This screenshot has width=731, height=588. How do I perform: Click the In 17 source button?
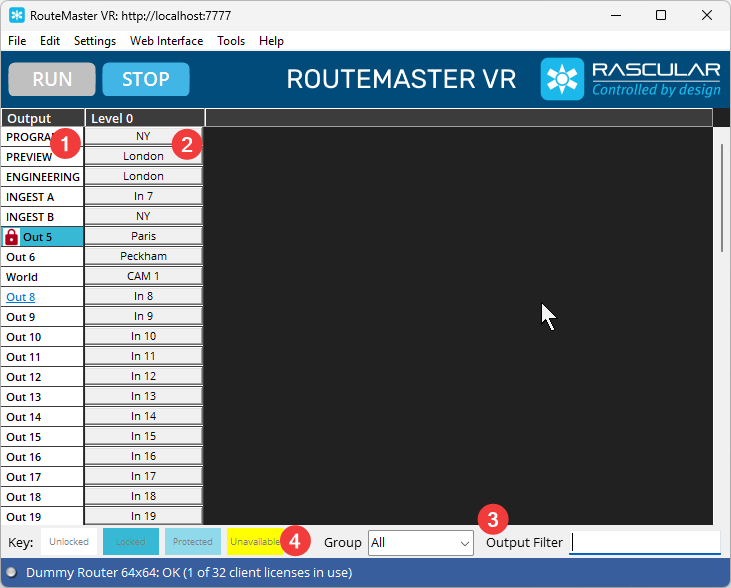pyautogui.click(x=143, y=477)
